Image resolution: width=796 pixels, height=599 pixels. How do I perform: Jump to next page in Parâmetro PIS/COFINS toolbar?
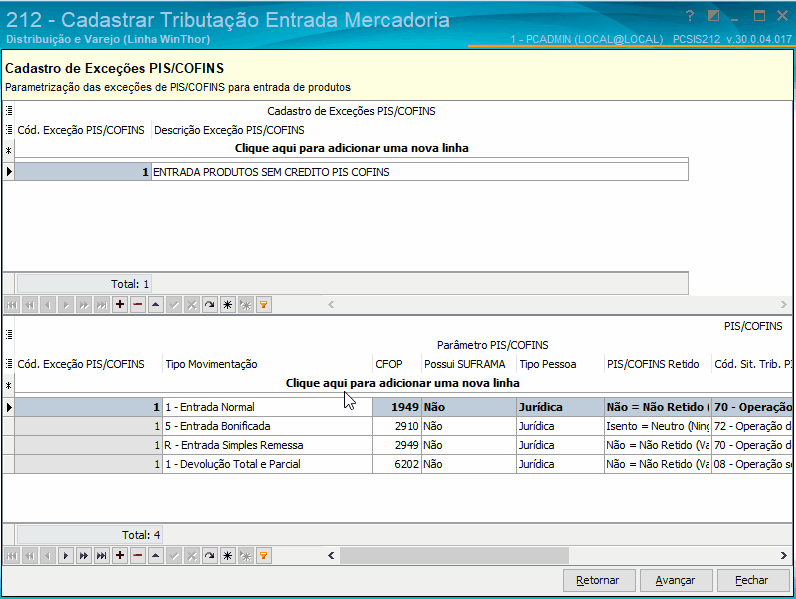[84, 555]
